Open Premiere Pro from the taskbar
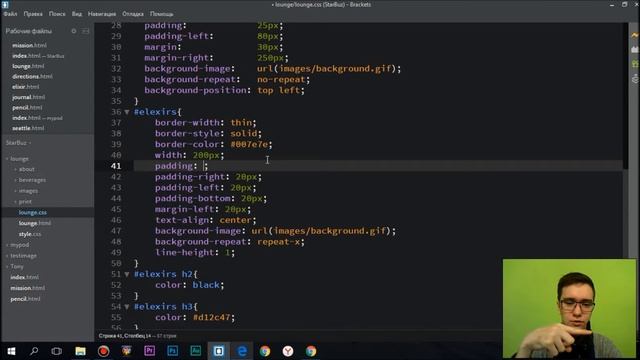 [x=149, y=351]
